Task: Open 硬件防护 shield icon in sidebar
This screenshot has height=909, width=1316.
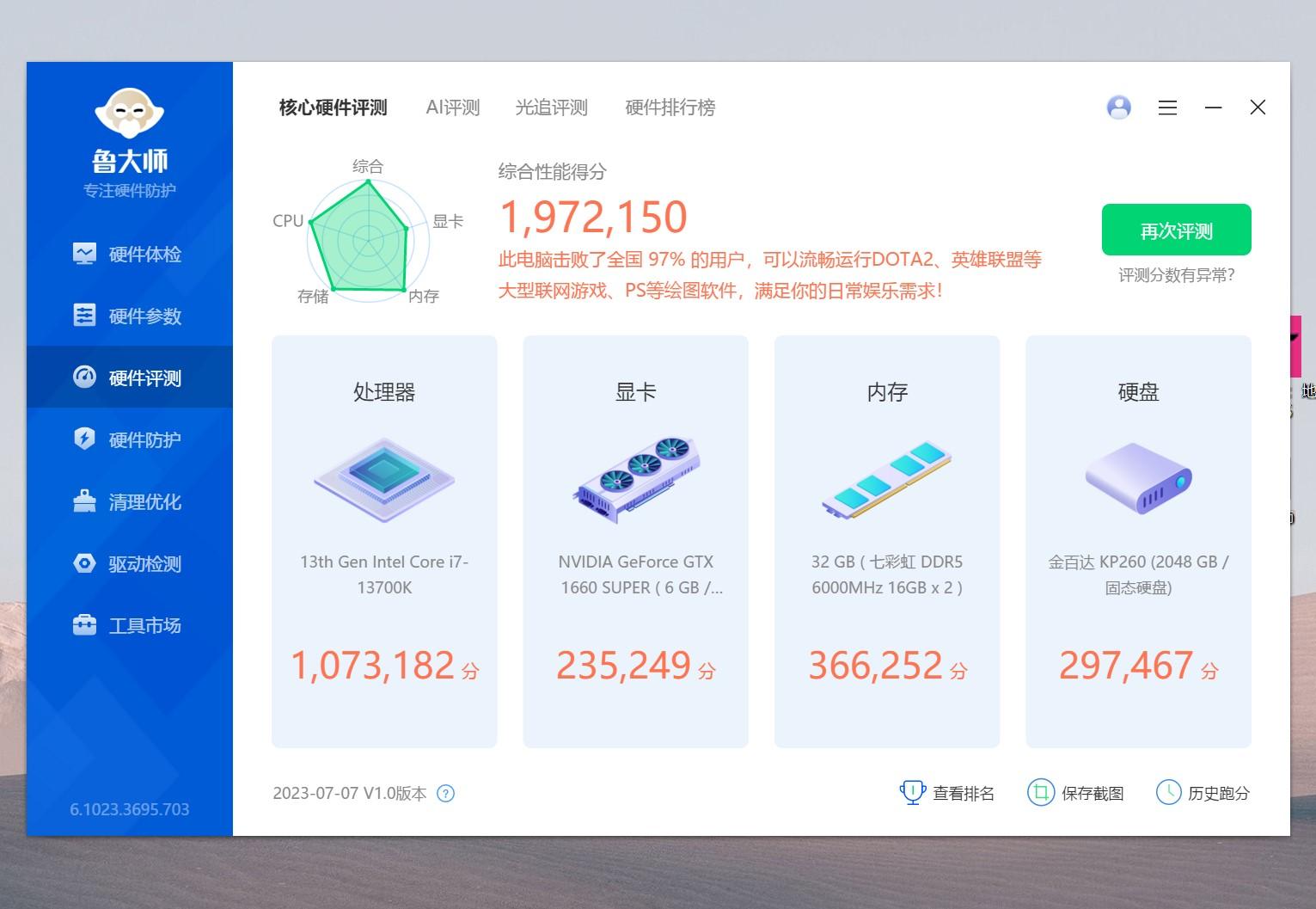Action: pyautogui.click(x=84, y=439)
